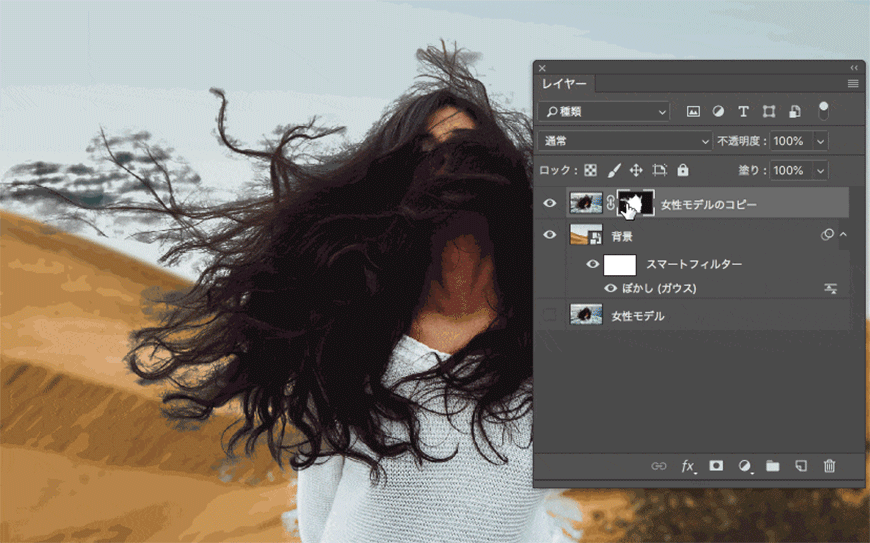Hide the 女性モデルのコピー layer

(549, 204)
